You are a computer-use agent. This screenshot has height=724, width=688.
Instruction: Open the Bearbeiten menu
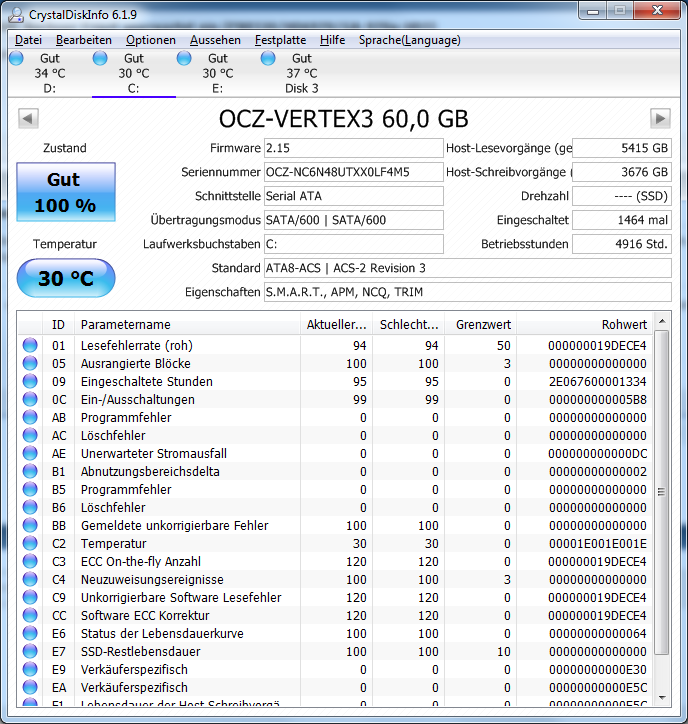click(x=84, y=40)
